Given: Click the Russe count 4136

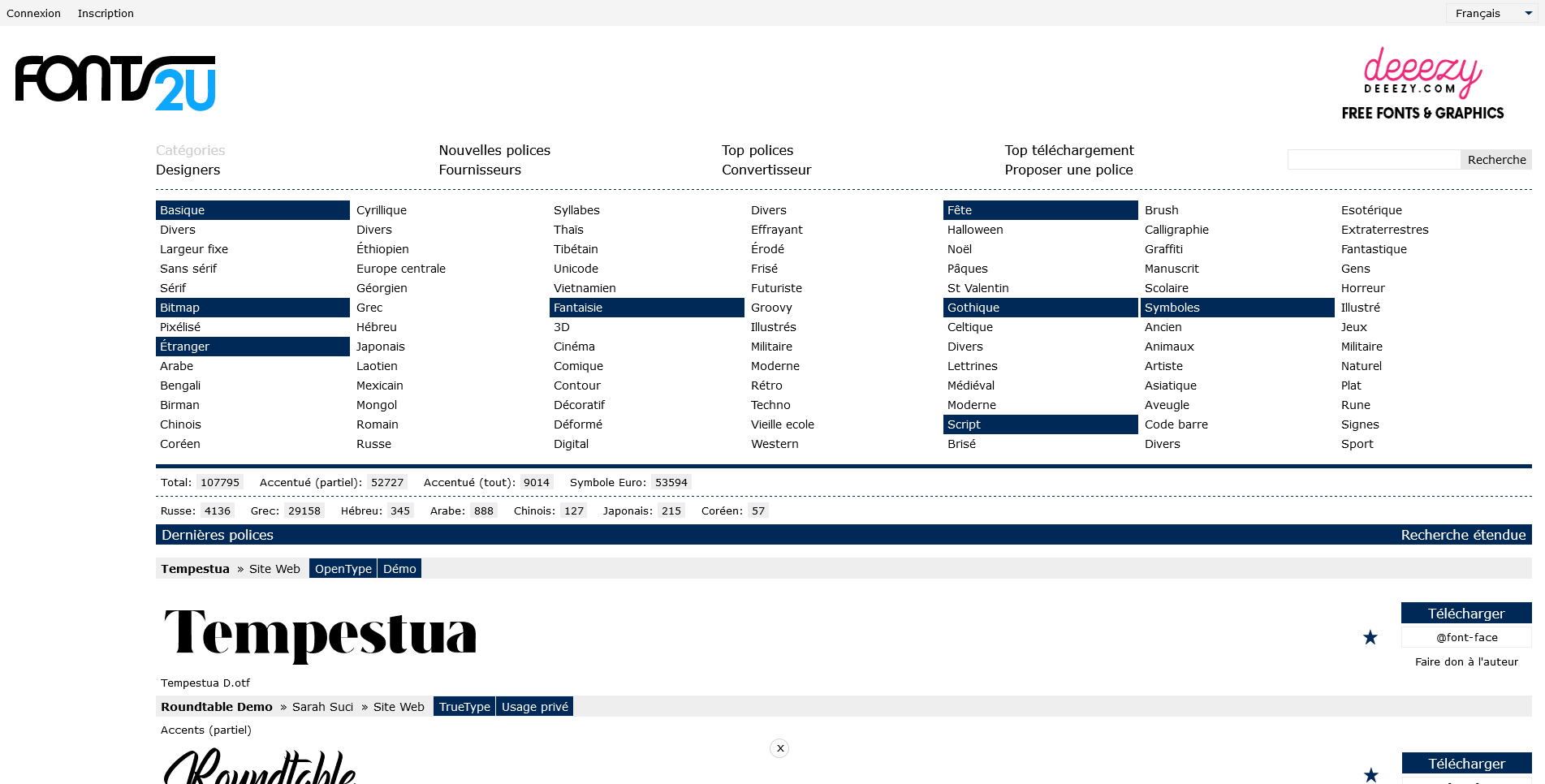Looking at the screenshot, I should (218, 510).
